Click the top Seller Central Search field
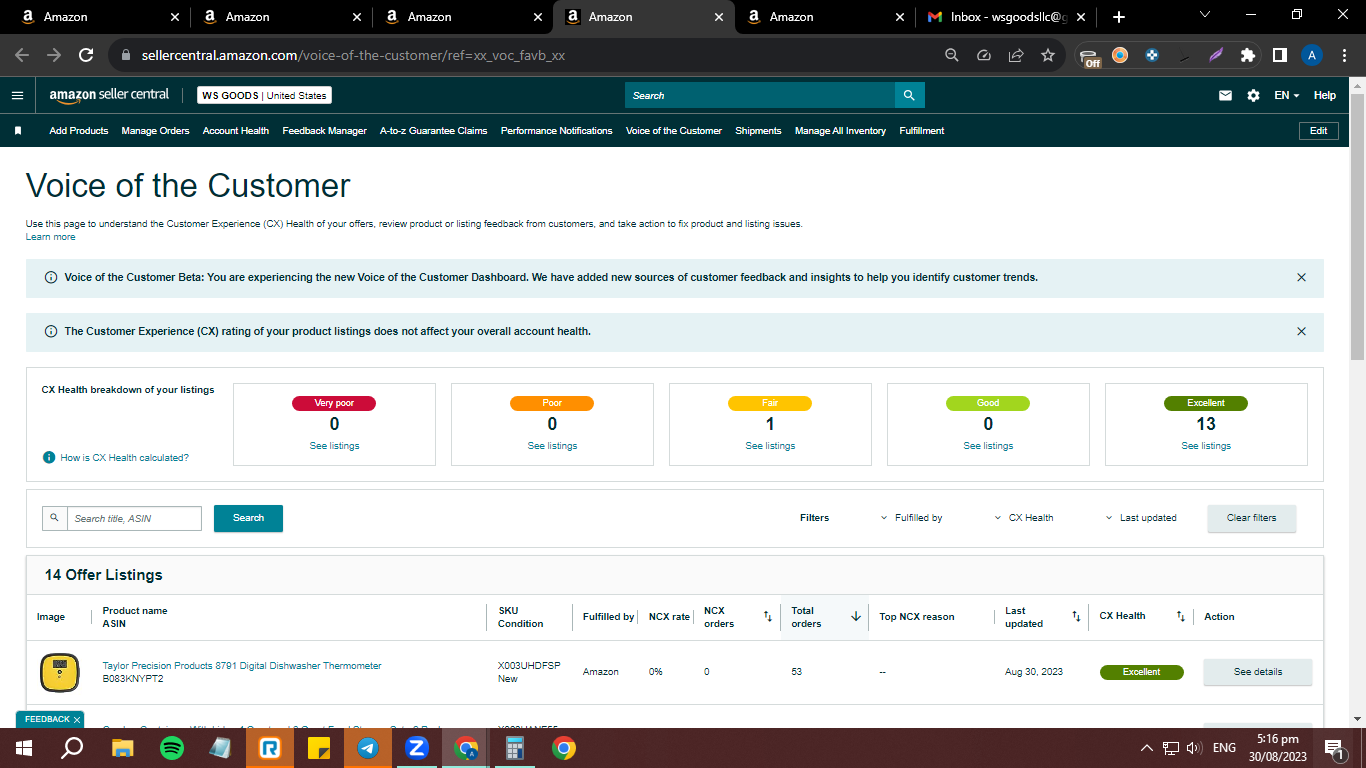The image size is (1366, 768). [760, 95]
